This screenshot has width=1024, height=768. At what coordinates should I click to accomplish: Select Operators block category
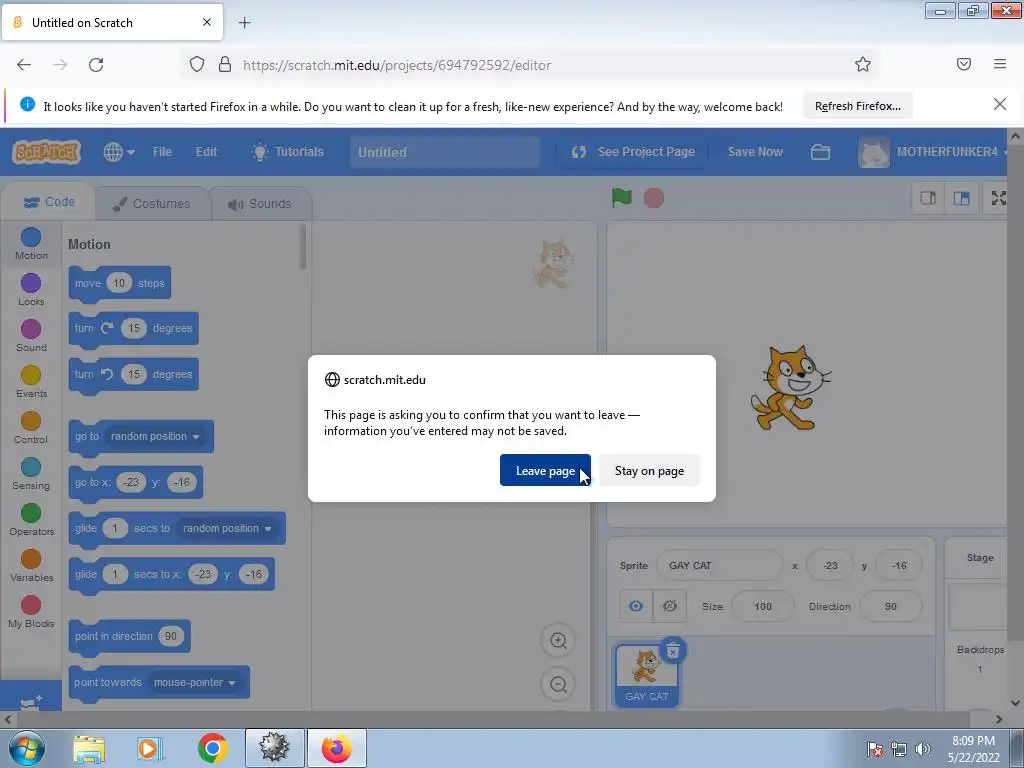[x=31, y=520]
